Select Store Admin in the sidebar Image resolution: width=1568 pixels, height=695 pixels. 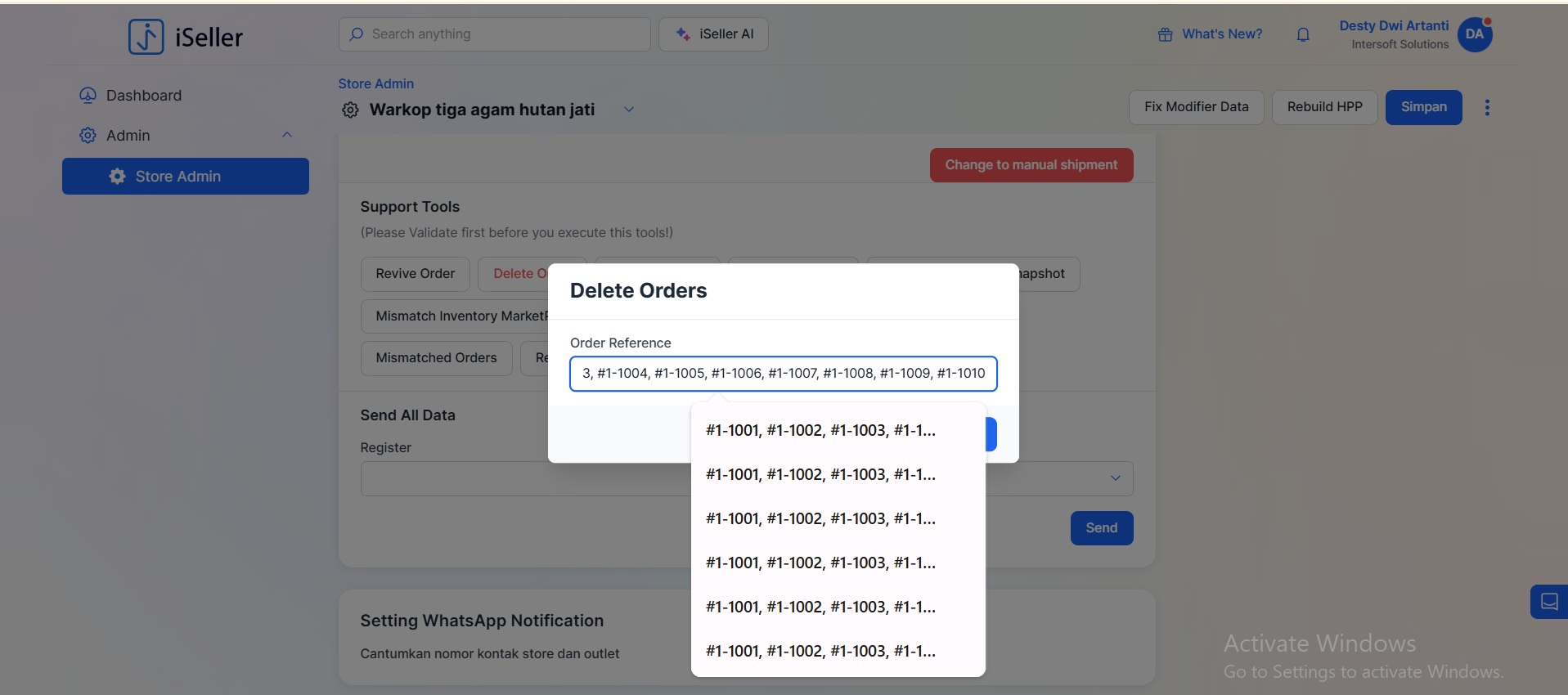(x=186, y=177)
